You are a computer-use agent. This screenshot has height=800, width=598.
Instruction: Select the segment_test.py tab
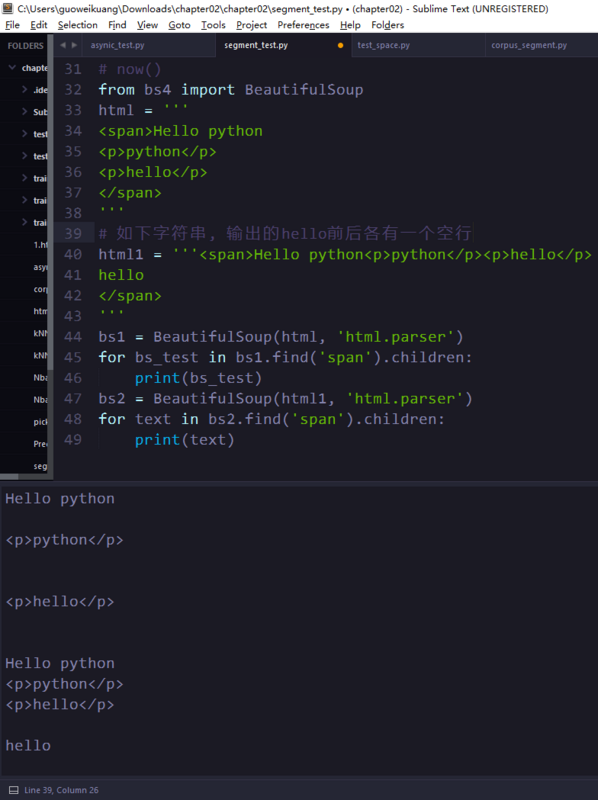click(x=256, y=45)
